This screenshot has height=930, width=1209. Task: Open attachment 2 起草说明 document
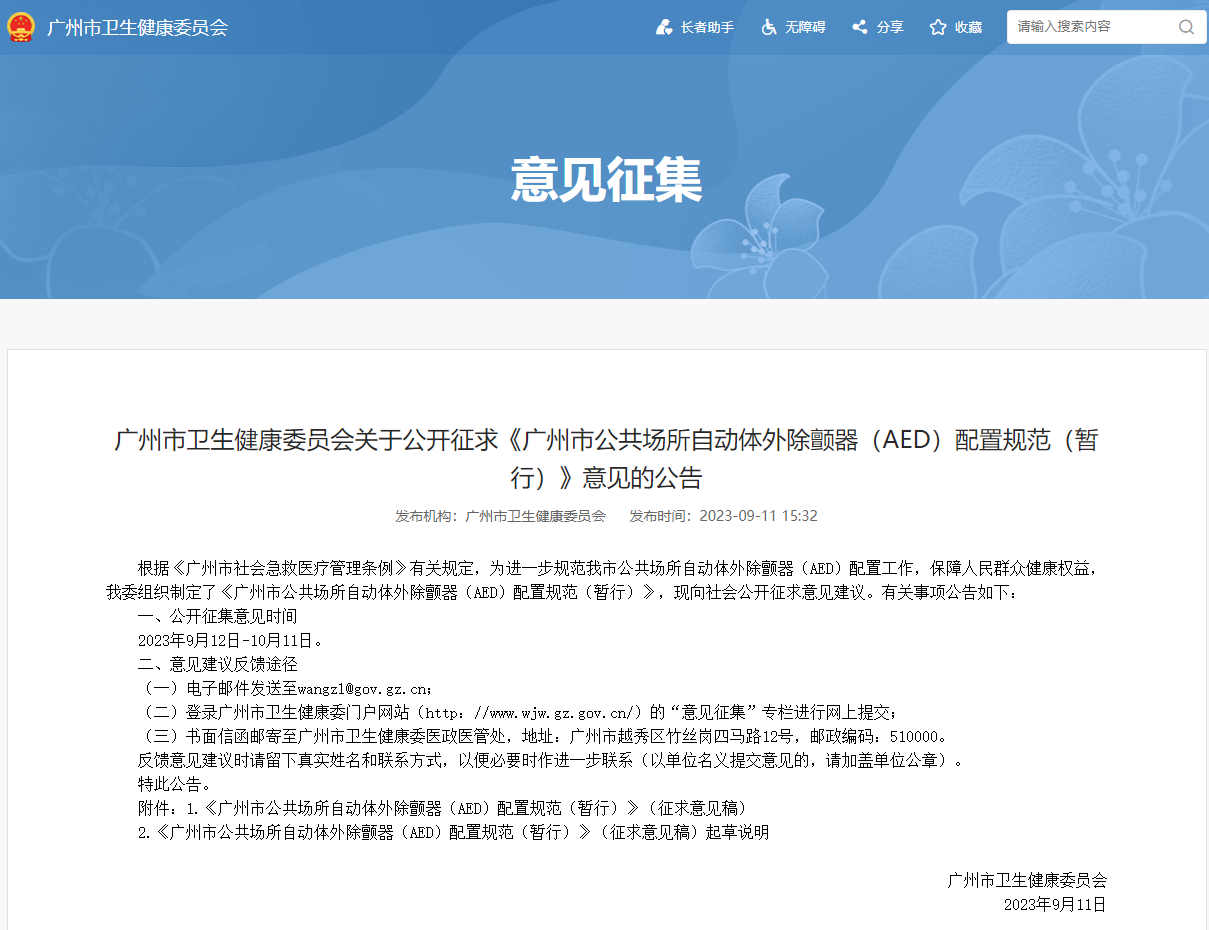(460, 832)
